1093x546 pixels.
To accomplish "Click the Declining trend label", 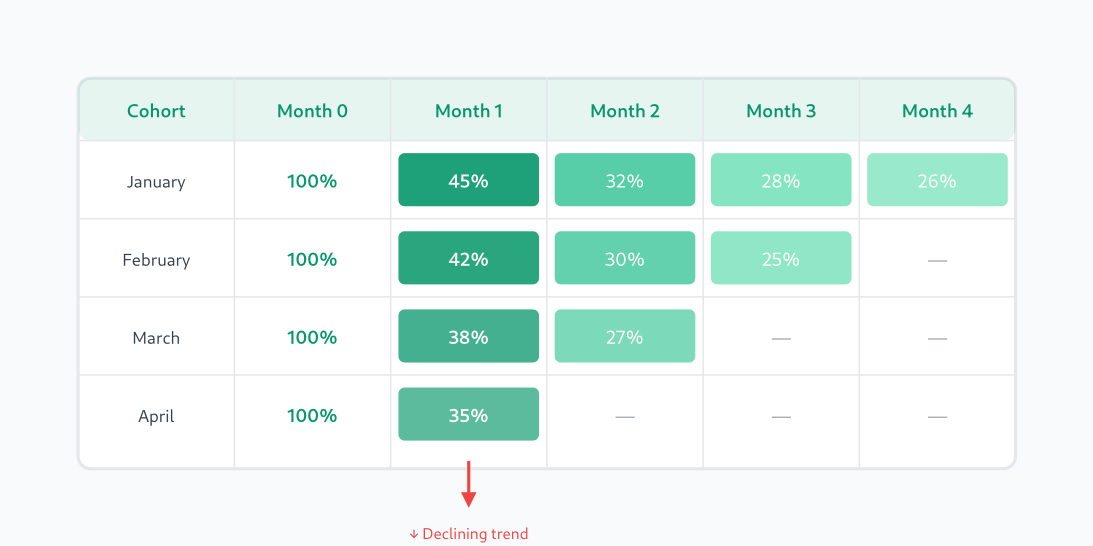I will 468,534.
